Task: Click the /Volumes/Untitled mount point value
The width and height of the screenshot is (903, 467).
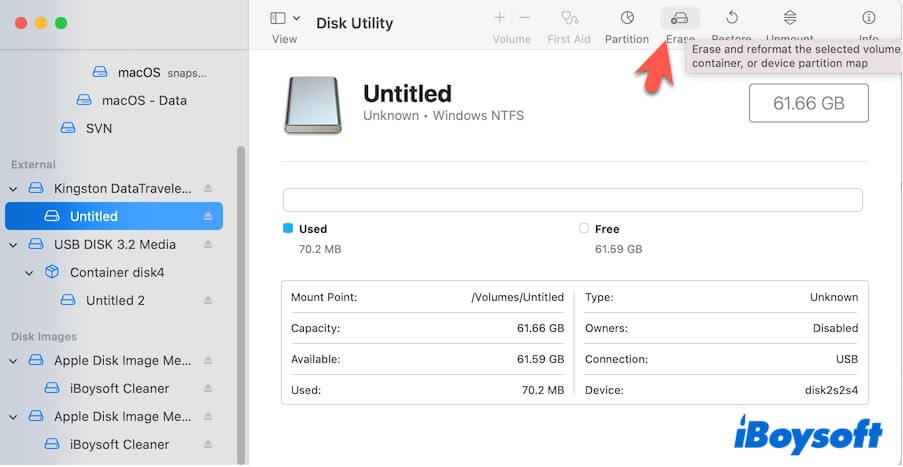Action: coord(518,298)
